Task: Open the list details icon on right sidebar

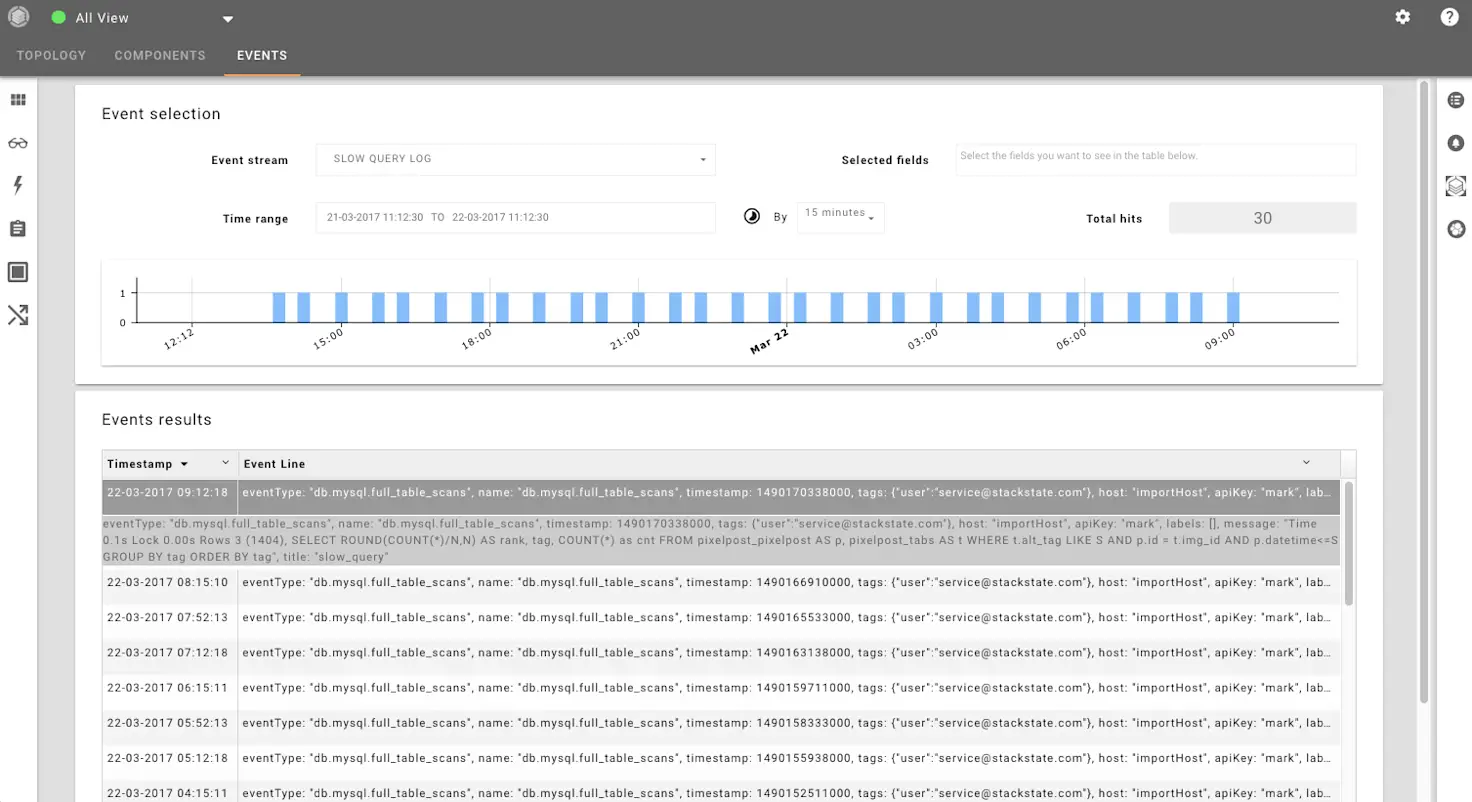Action: 1456,100
